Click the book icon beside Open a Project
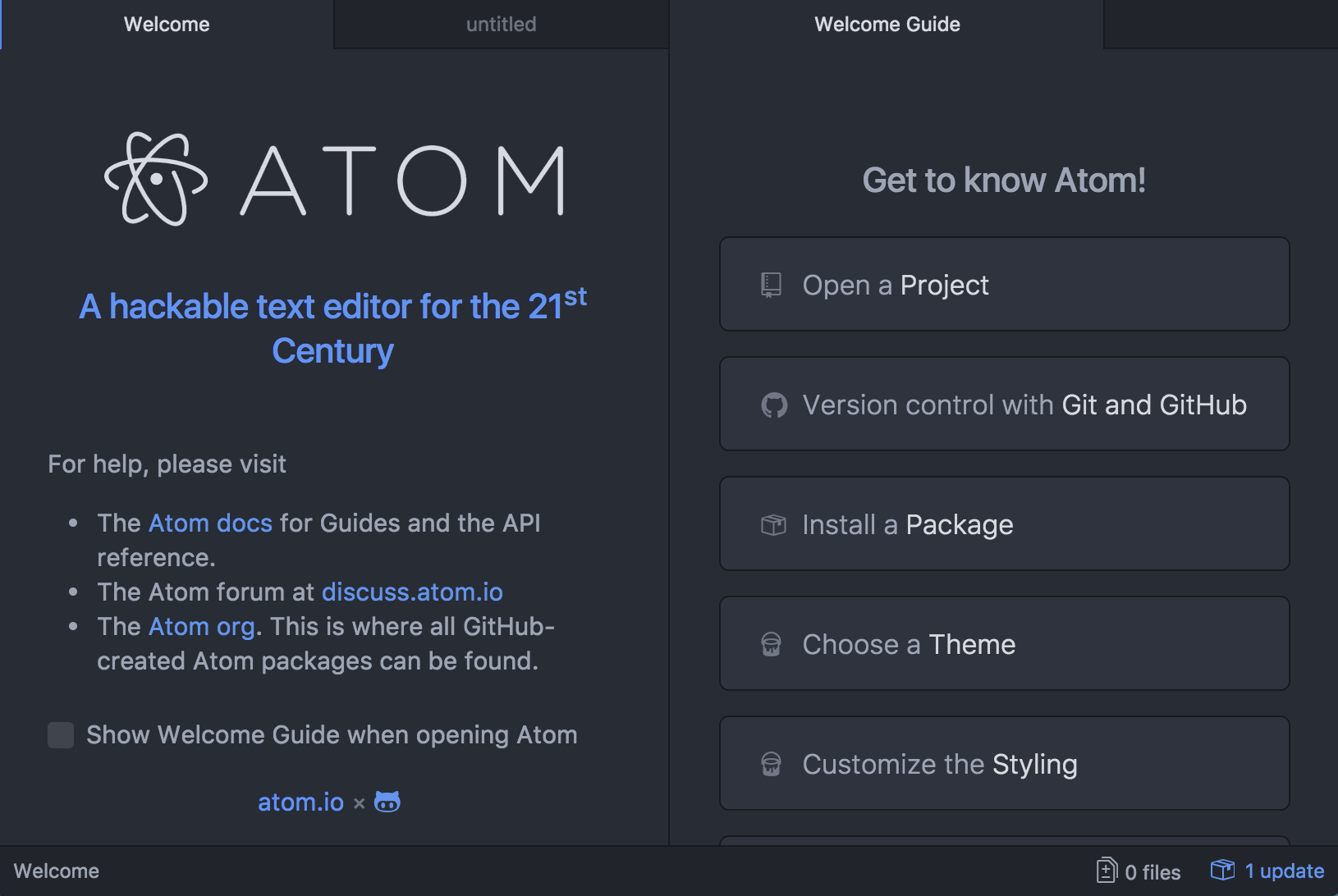The image size is (1338, 896). click(771, 285)
